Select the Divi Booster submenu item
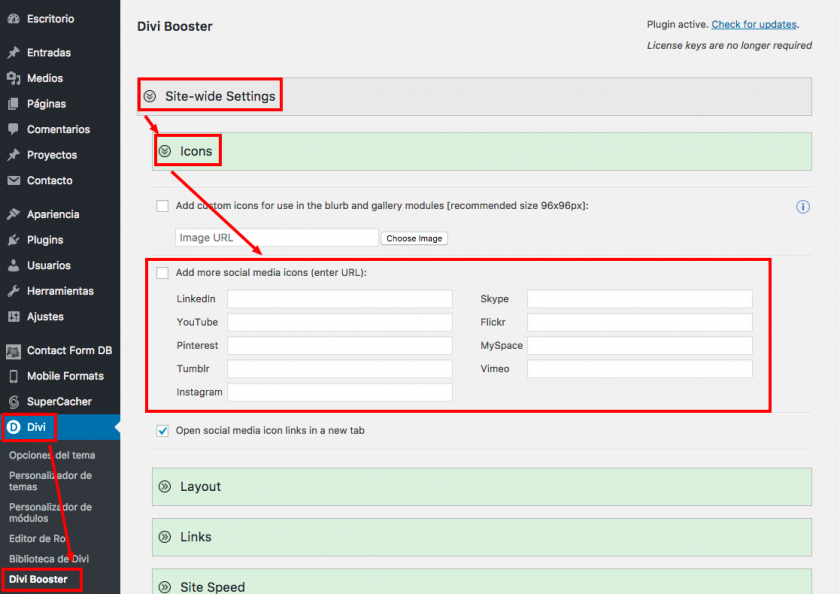Image resolution: width=840 pixels, height=594 pixels. (38, 580)
